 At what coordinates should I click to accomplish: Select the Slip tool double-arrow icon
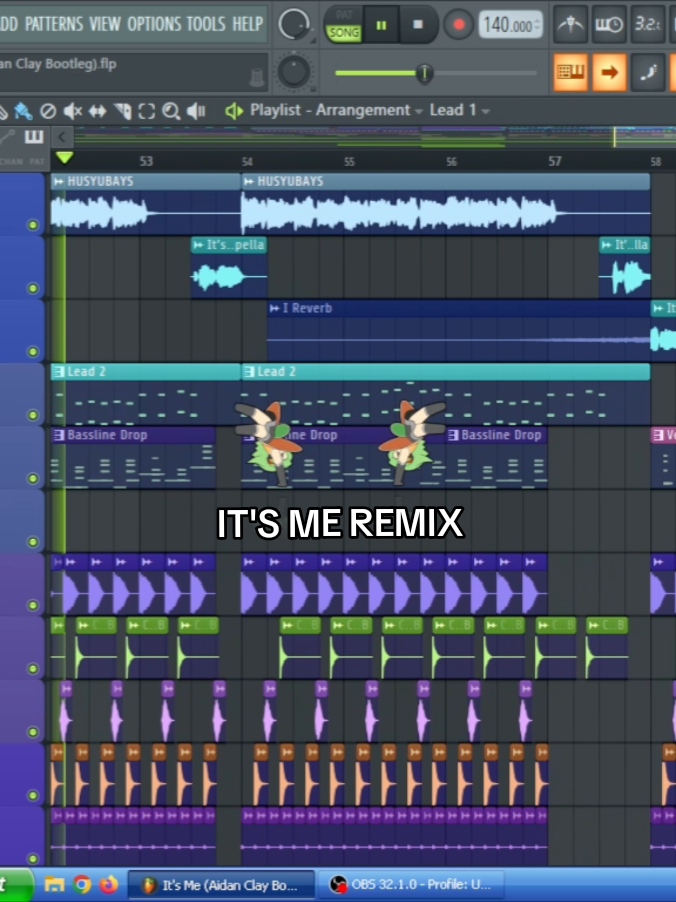tap(97, 110)
